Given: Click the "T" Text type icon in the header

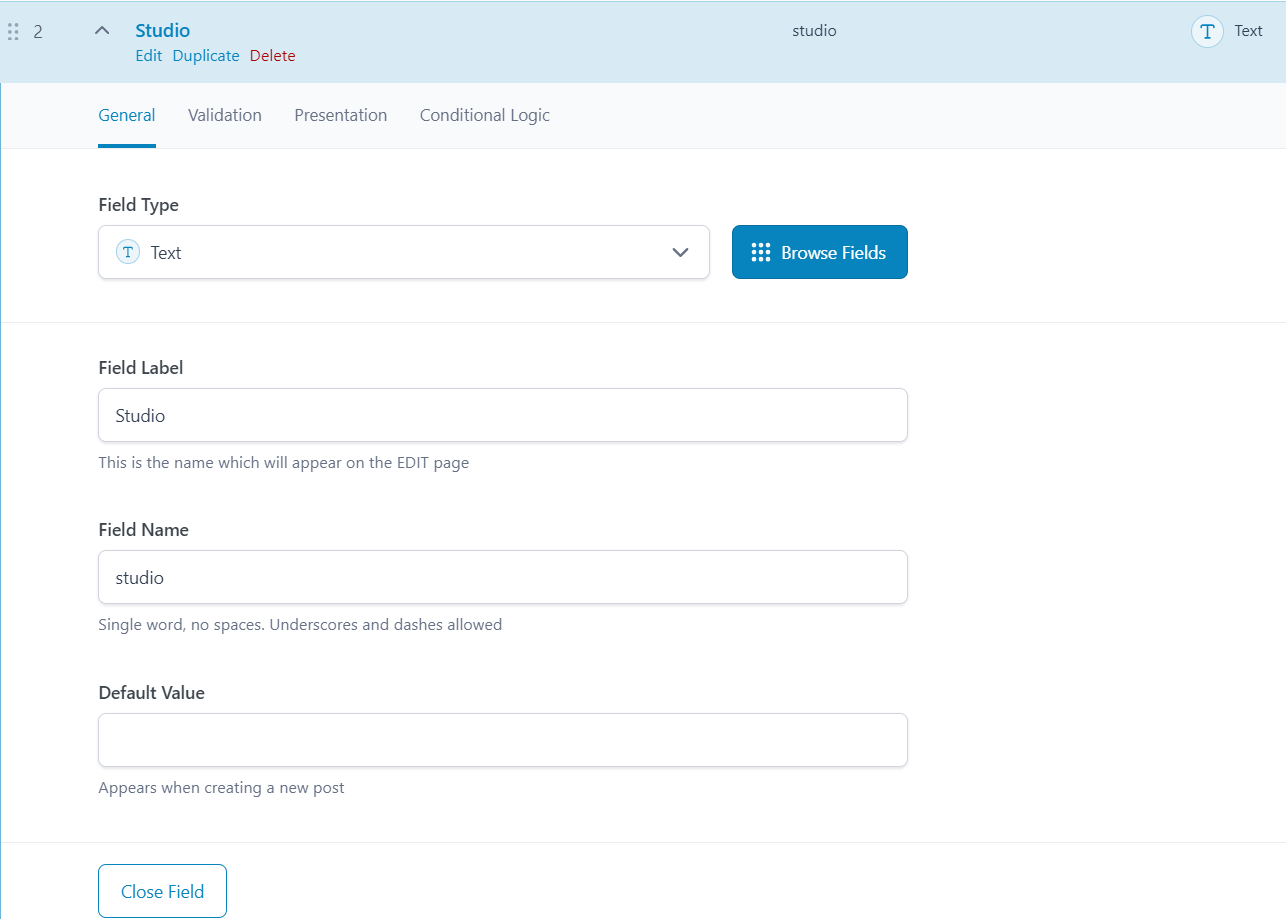Looking at the screenshot, I should pos(1207,31).
